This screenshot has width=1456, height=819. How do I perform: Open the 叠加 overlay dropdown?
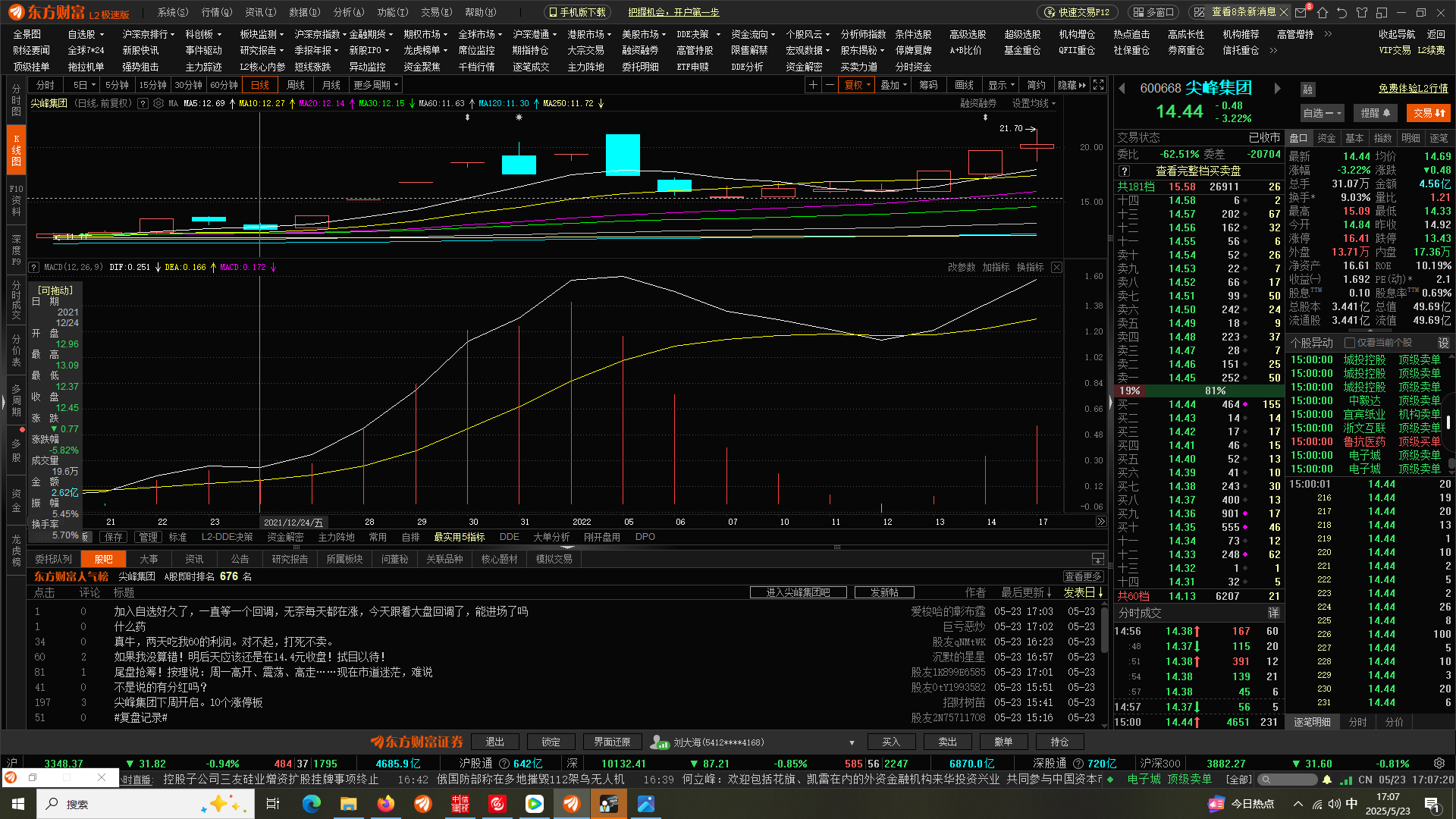[895, 85]
